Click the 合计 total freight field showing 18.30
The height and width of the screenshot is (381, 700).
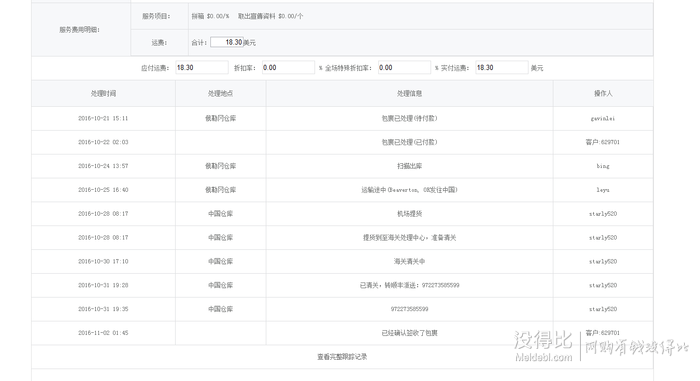pos(227,42)
